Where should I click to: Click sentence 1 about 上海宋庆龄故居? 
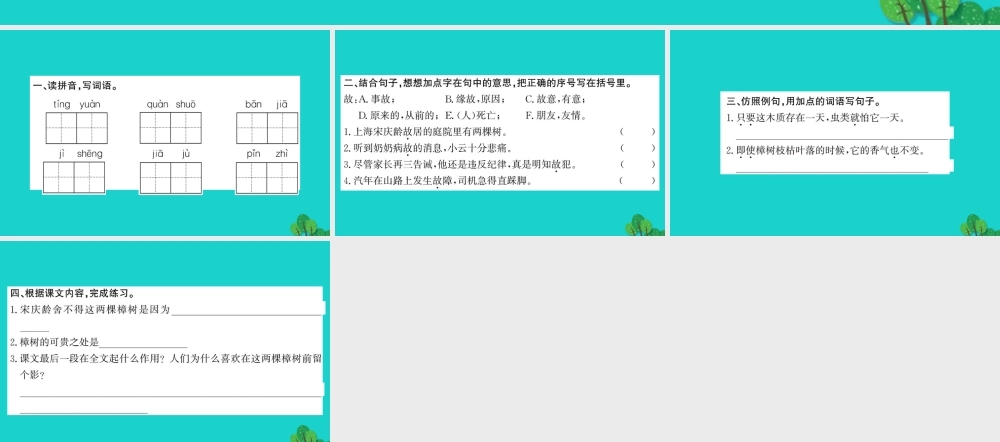point(425,132)
